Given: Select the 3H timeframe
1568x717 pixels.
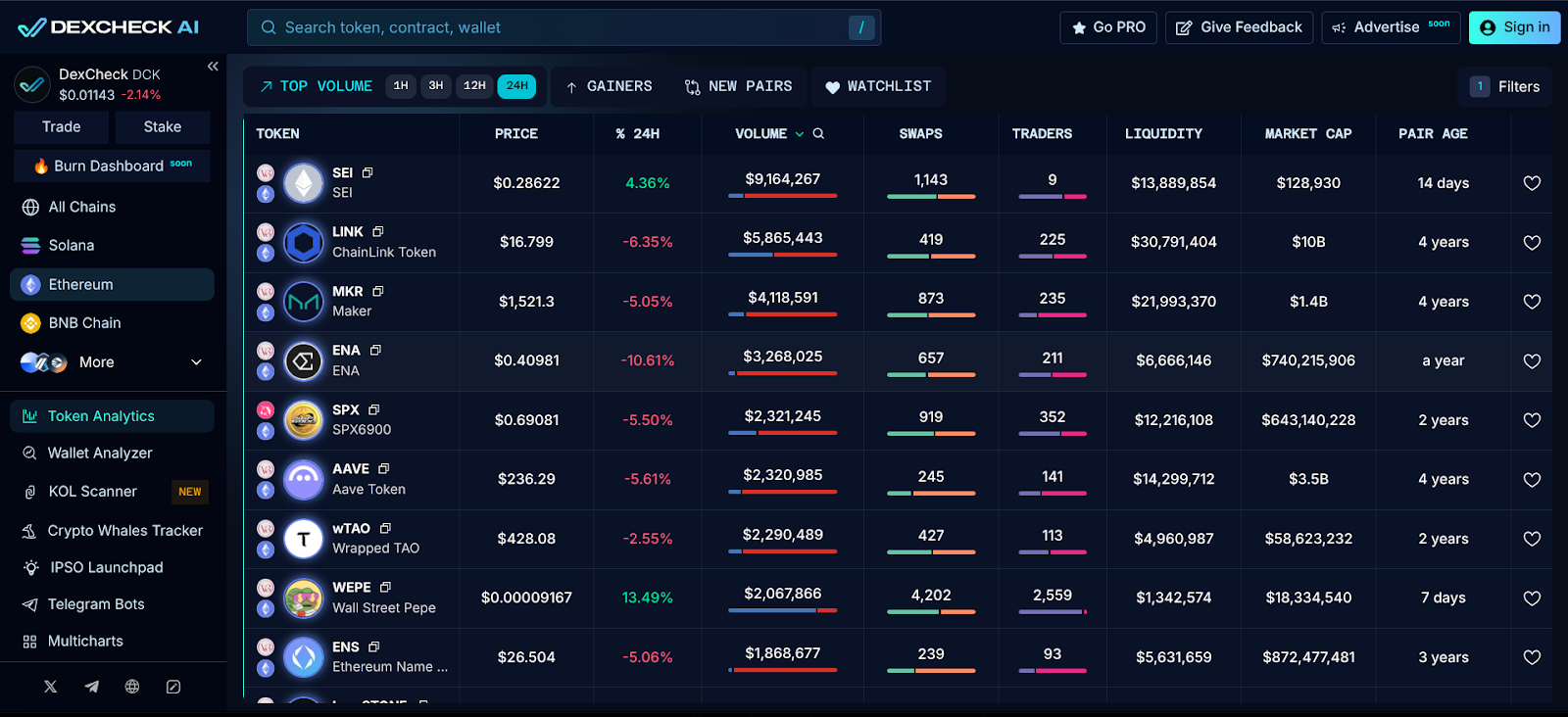Looking at the screenshot, I should point(436,86).
